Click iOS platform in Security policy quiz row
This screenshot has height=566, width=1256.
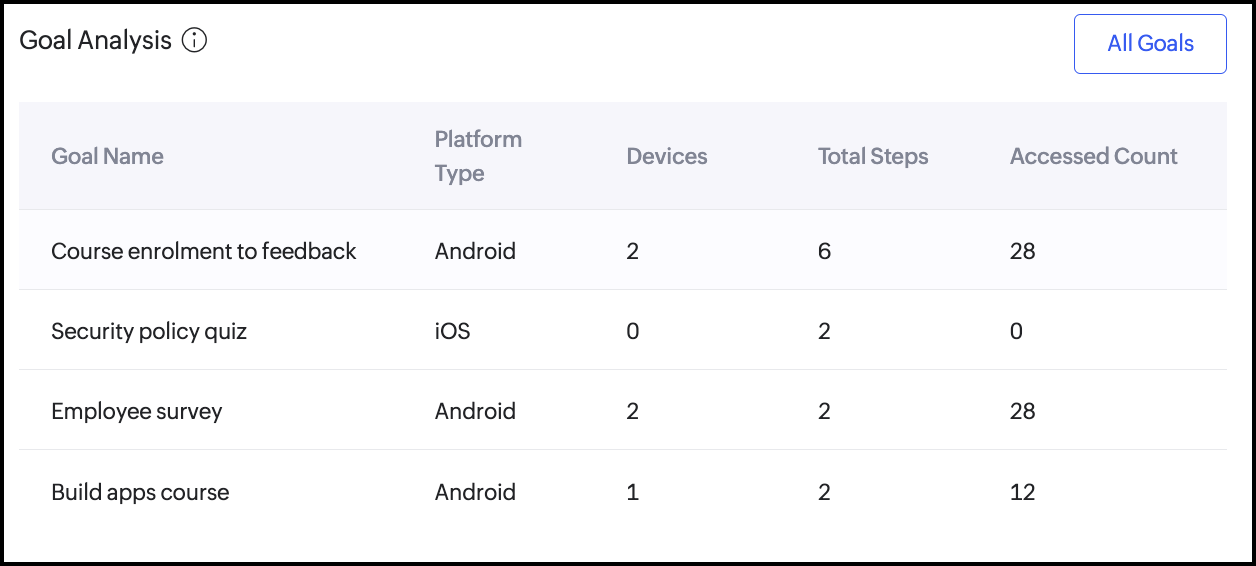[452, 331]
